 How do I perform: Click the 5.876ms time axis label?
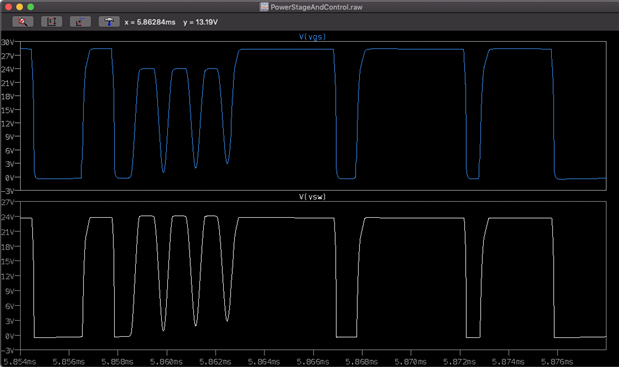coord(557,361)
